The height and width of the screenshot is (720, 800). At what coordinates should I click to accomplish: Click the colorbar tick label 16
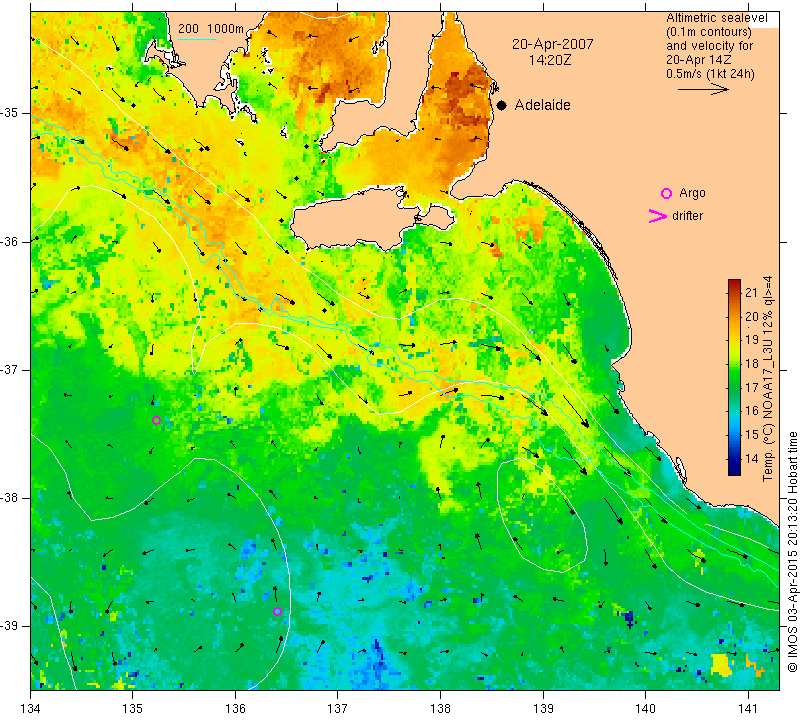point(752,411)
